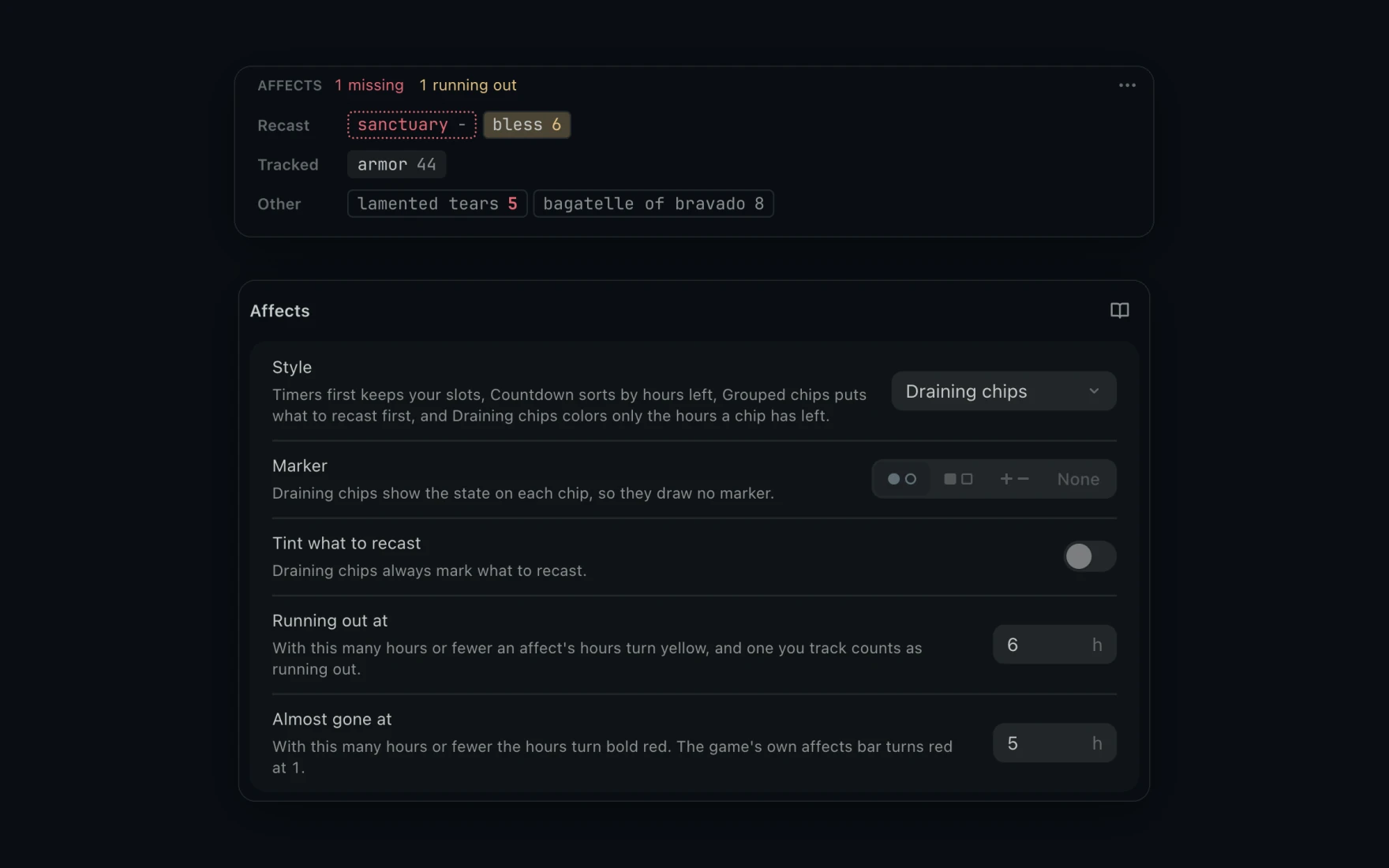Click the AFFECTS header label

pyautogui.click(x=290, y=85)
